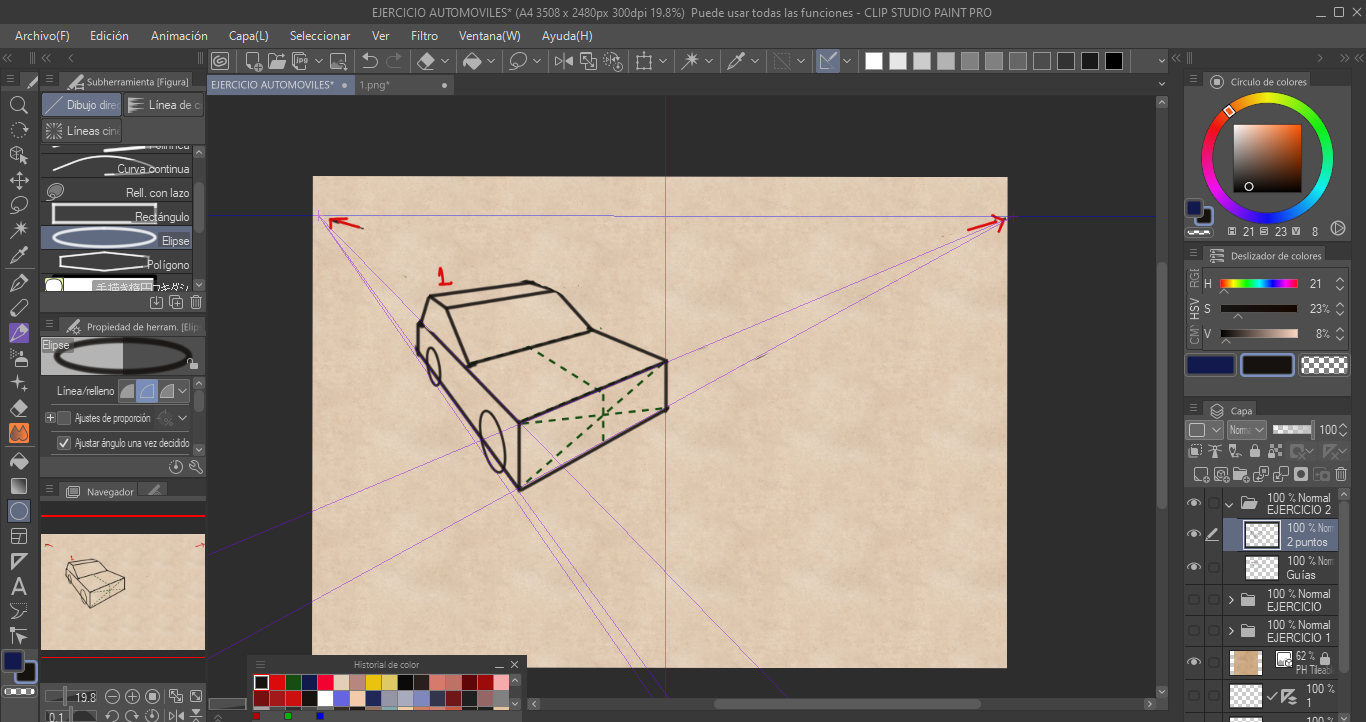The width and height of the screenshot is (1366, 722).
Task: Select the Move layer tool
Action: [18, 181]
